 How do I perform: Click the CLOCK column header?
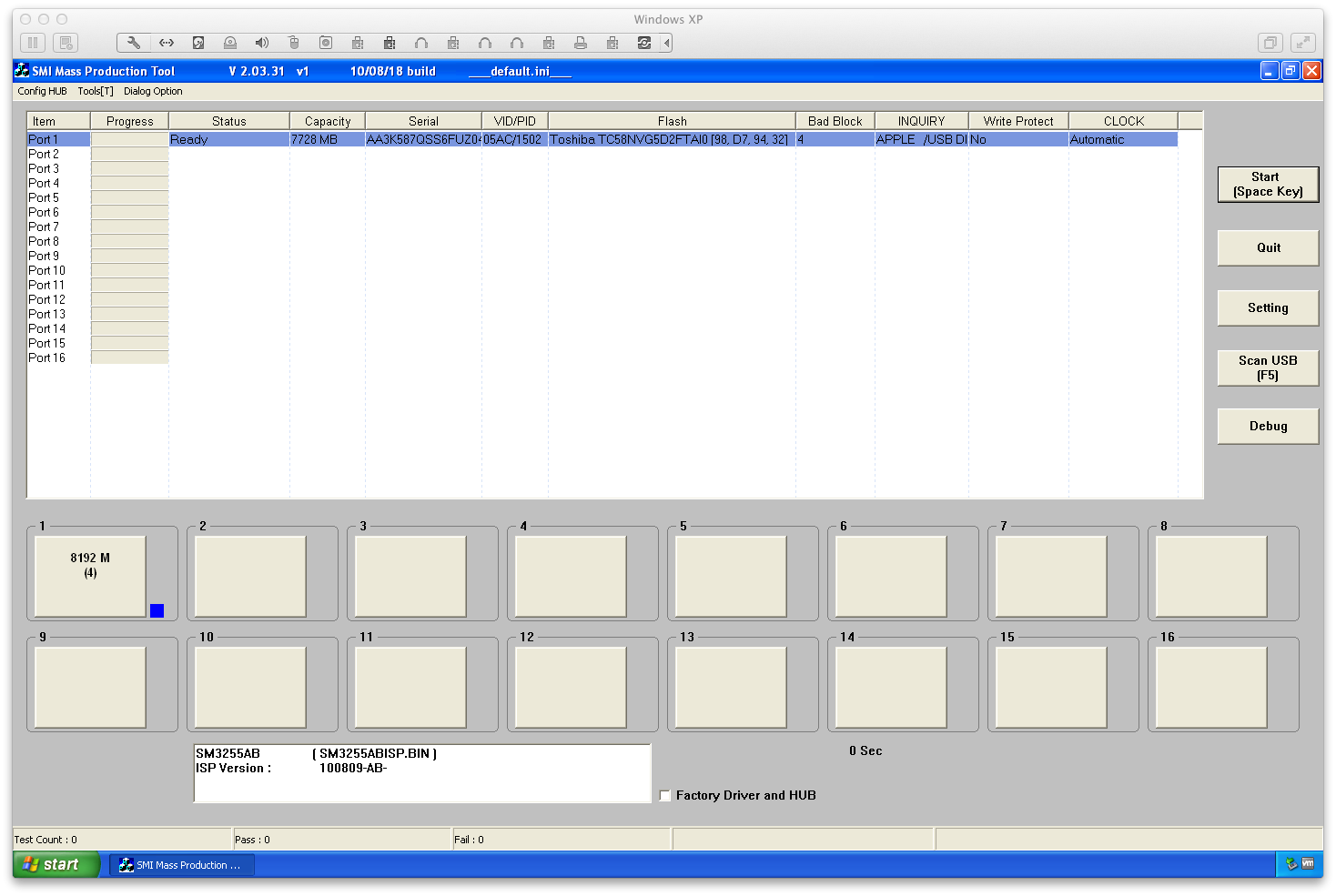point(1124,121)
